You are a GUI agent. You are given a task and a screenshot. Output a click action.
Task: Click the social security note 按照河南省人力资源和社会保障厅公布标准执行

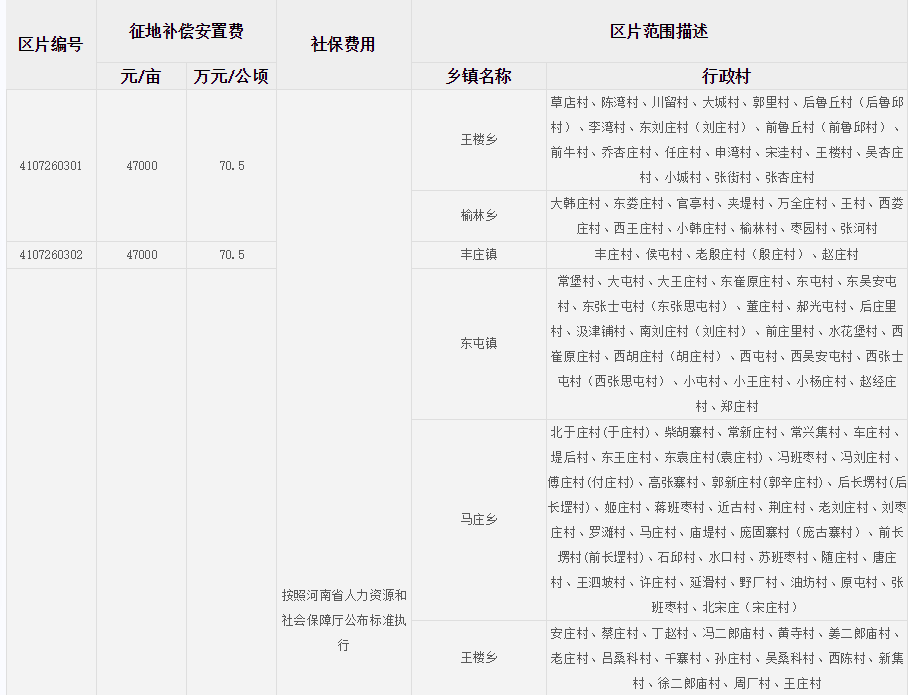(x=344, y=620)
